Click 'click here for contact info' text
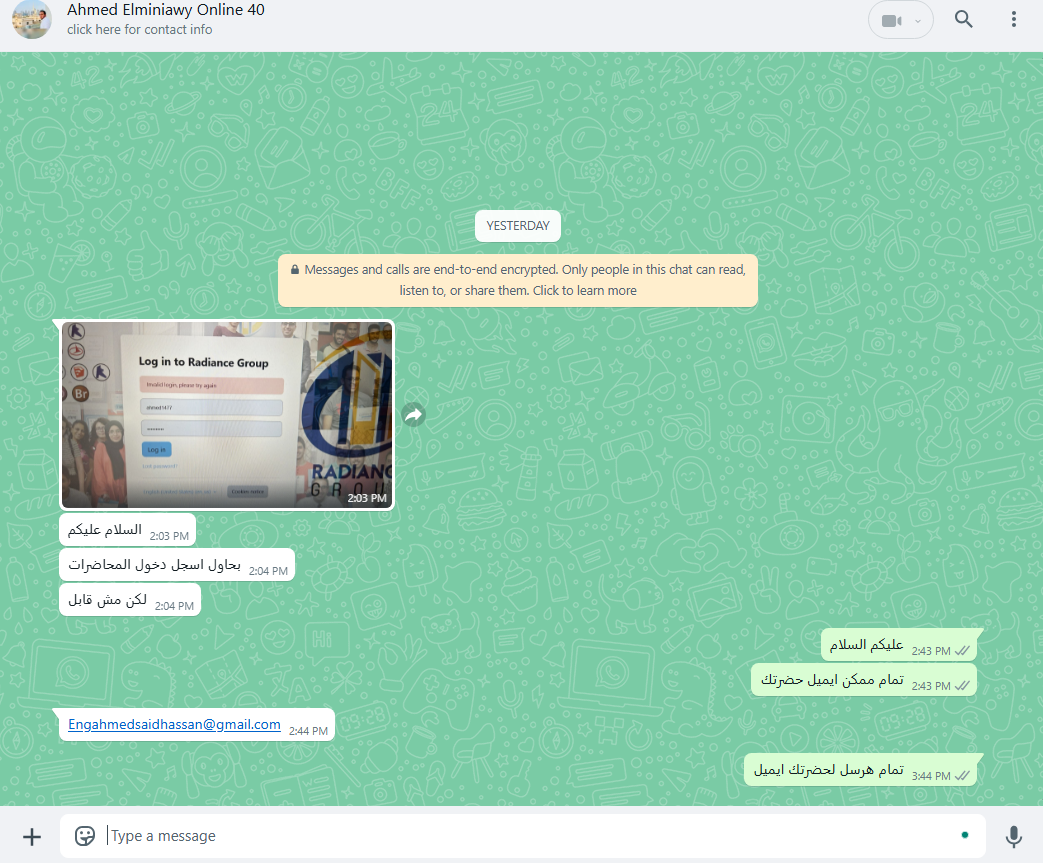 [140, 29]
